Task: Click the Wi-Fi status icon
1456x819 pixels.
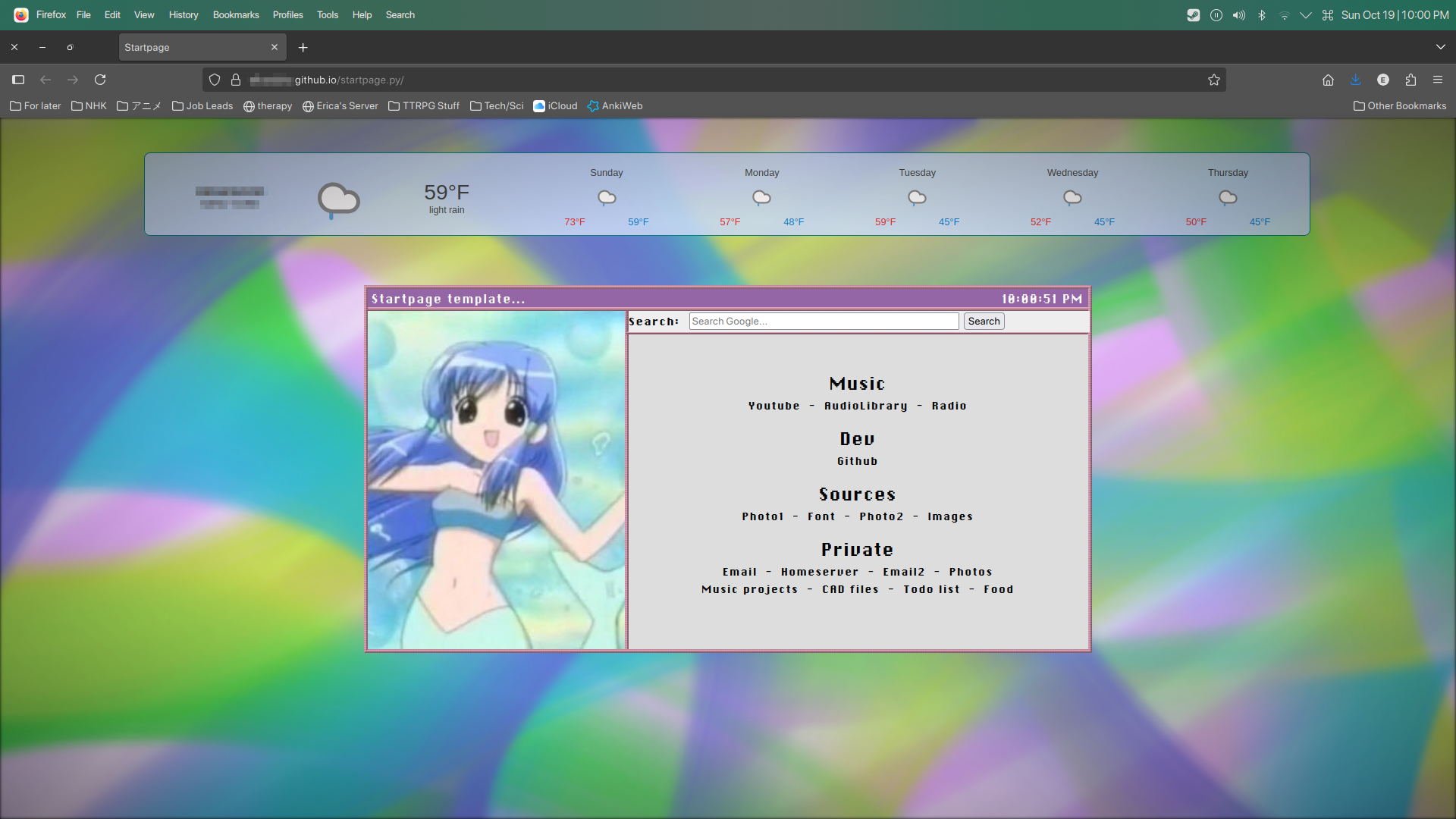Action: tap(1284, 15)
